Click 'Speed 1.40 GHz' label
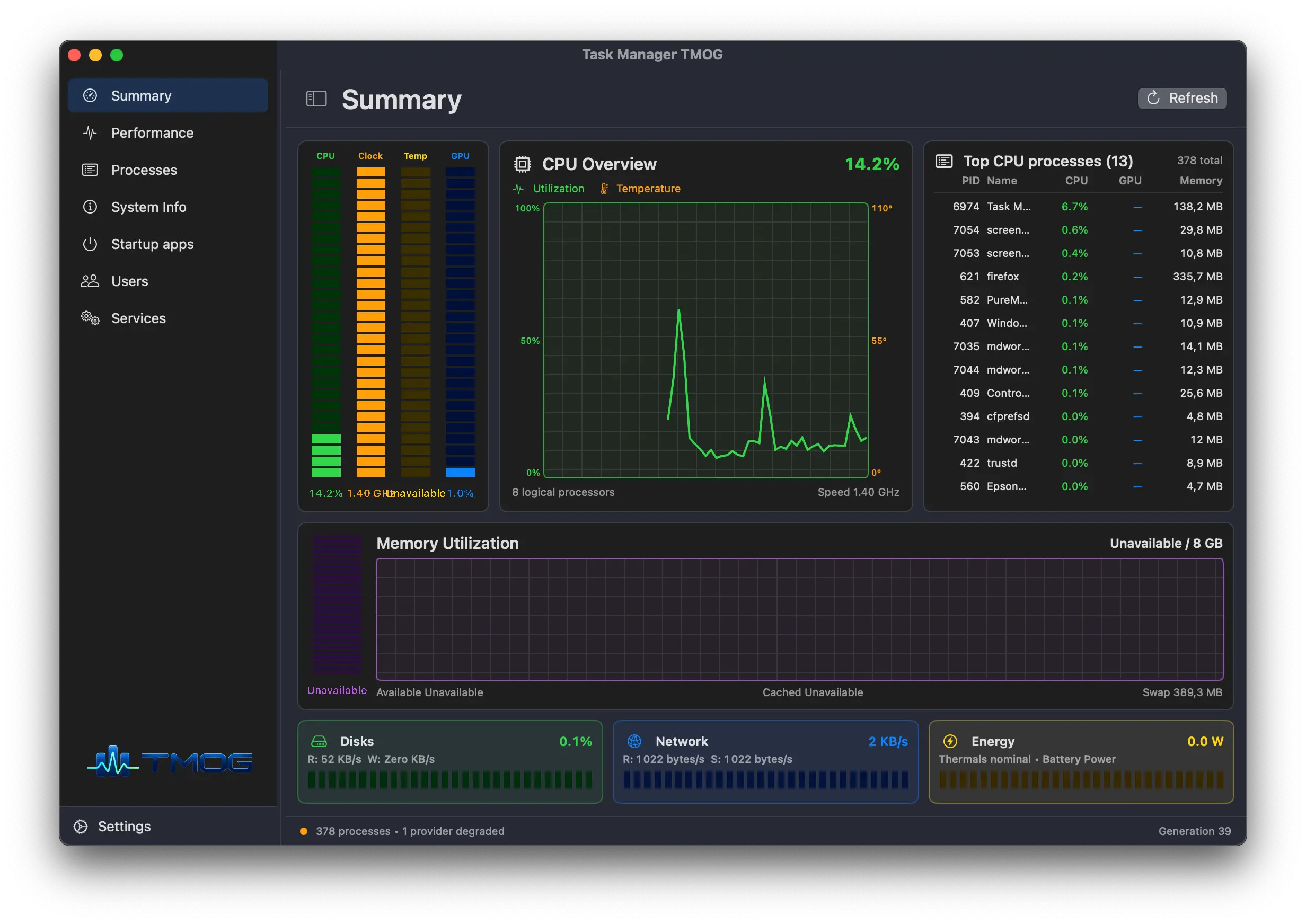 (858, 492)
